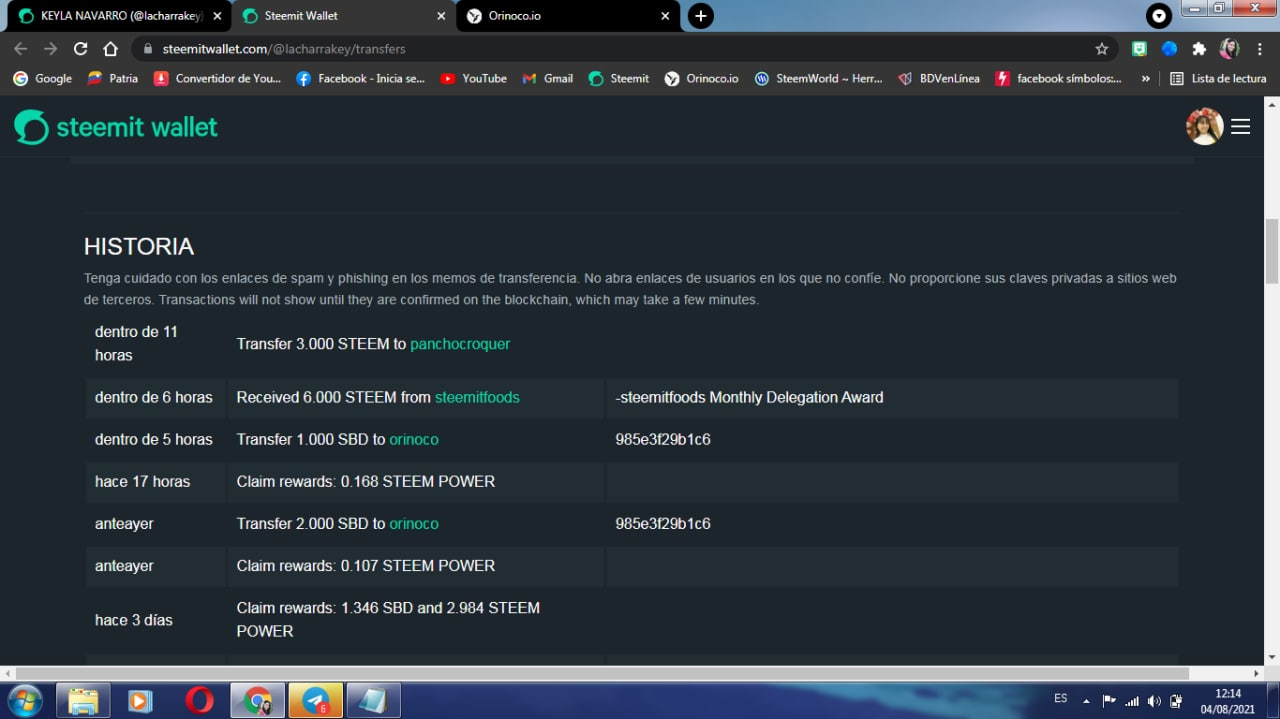Click orinoco link in 1.000 SBD transfer
This screenshot has width=1280, height=719.
[x=414, y=440]
